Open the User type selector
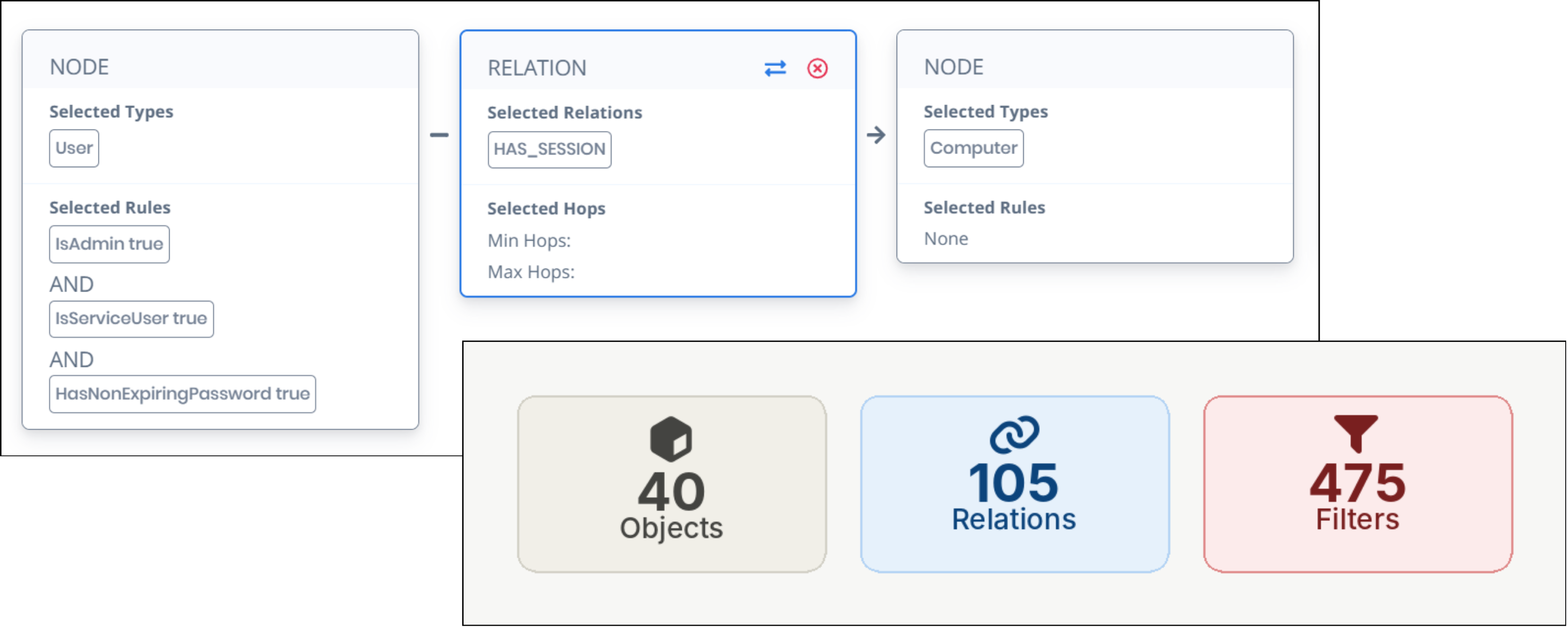The image size is (1568, 627). [73, 147]
